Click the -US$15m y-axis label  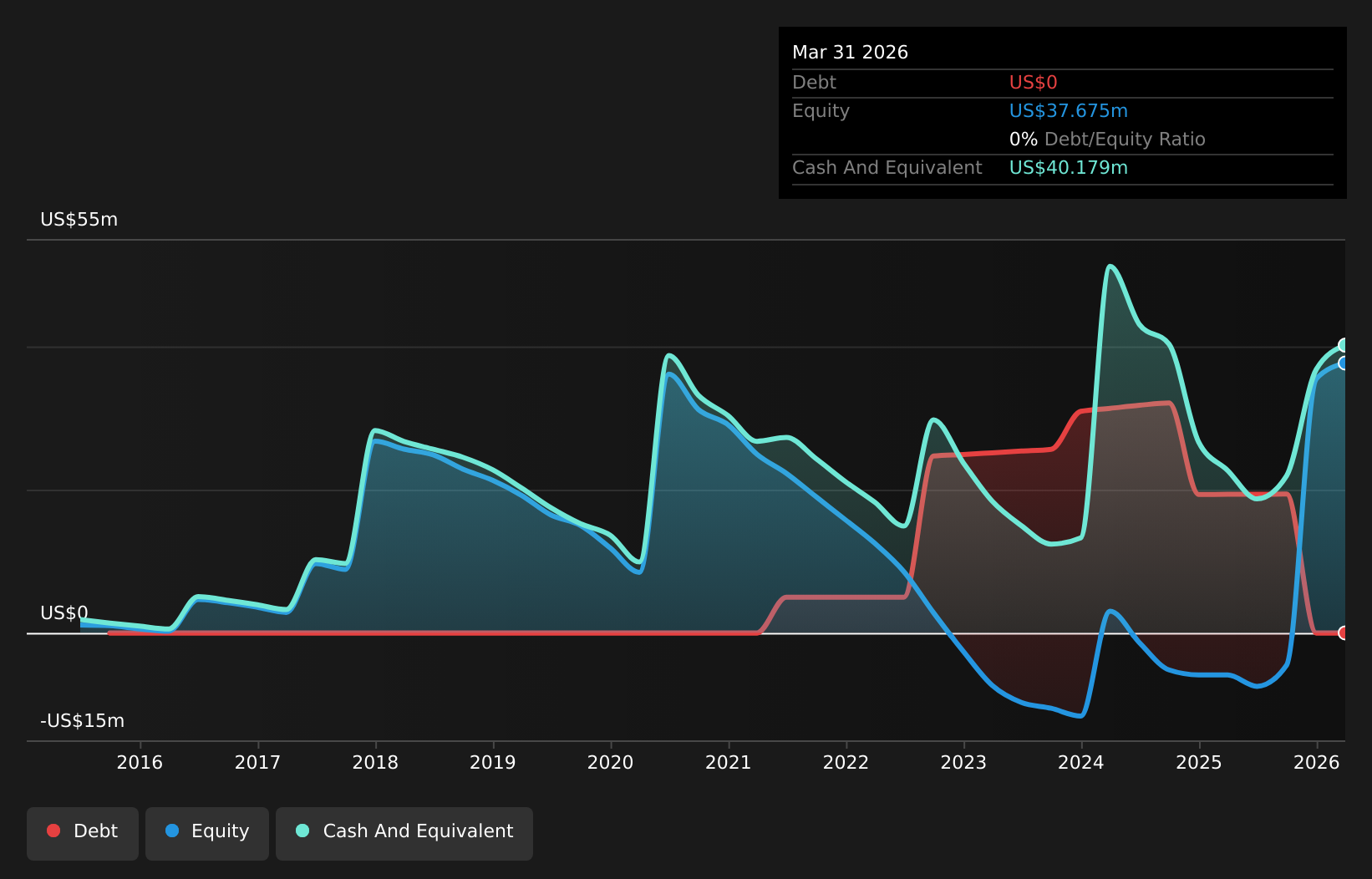pos(83,721)
